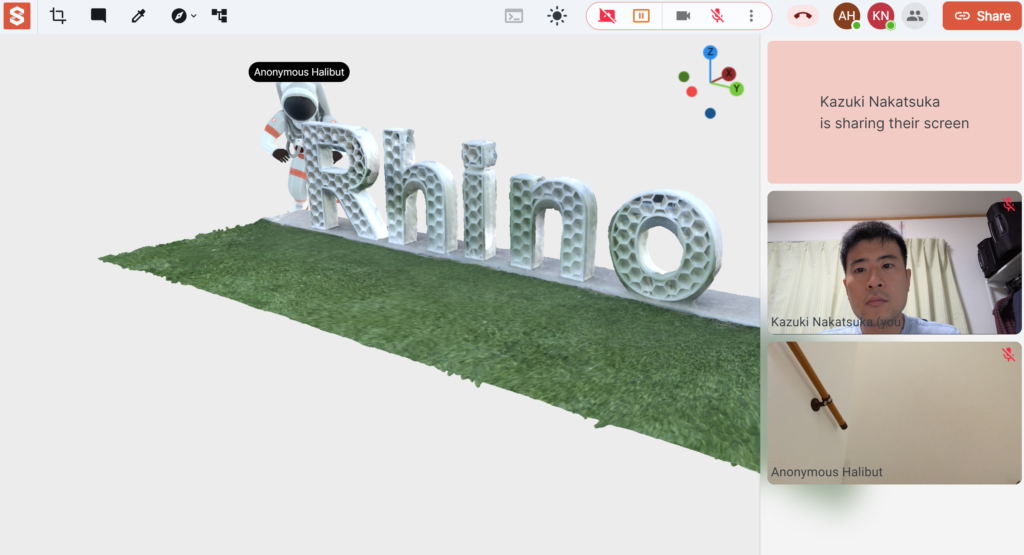1024x555 pixels.
Task: Click the green Y axis of the gizmo
Action: pyautogui.click(x=737, y=89)
